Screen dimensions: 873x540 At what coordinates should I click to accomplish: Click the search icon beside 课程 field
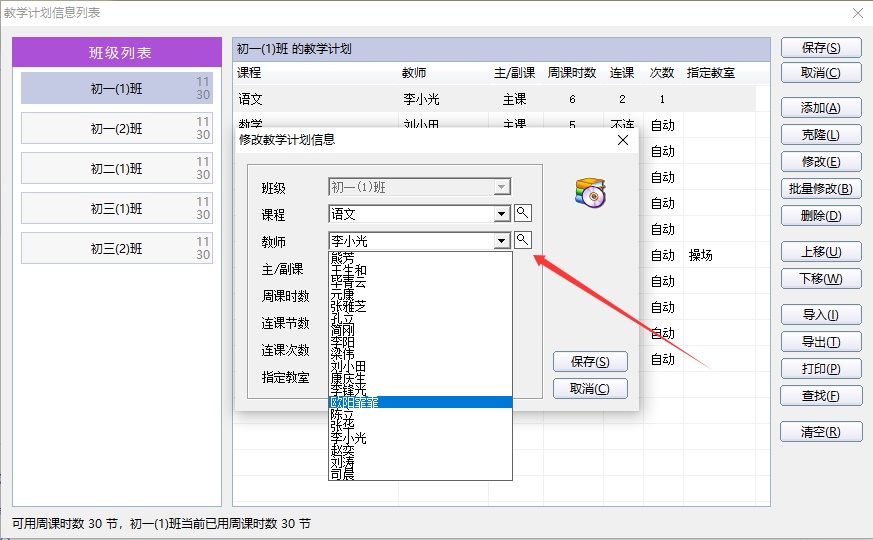[x=523, y=213]
